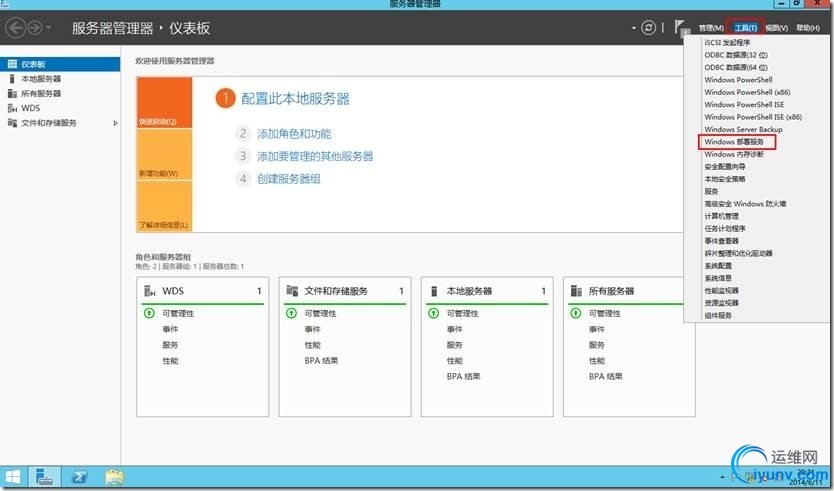This screenshot has width=834, height=491.
Task: Choose 事件查看器 menu entry
Action: click(x=721, y=241)
